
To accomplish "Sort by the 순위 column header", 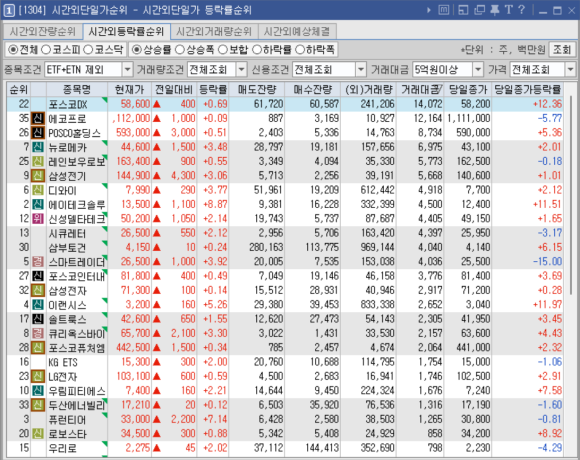I will [19, 89].
